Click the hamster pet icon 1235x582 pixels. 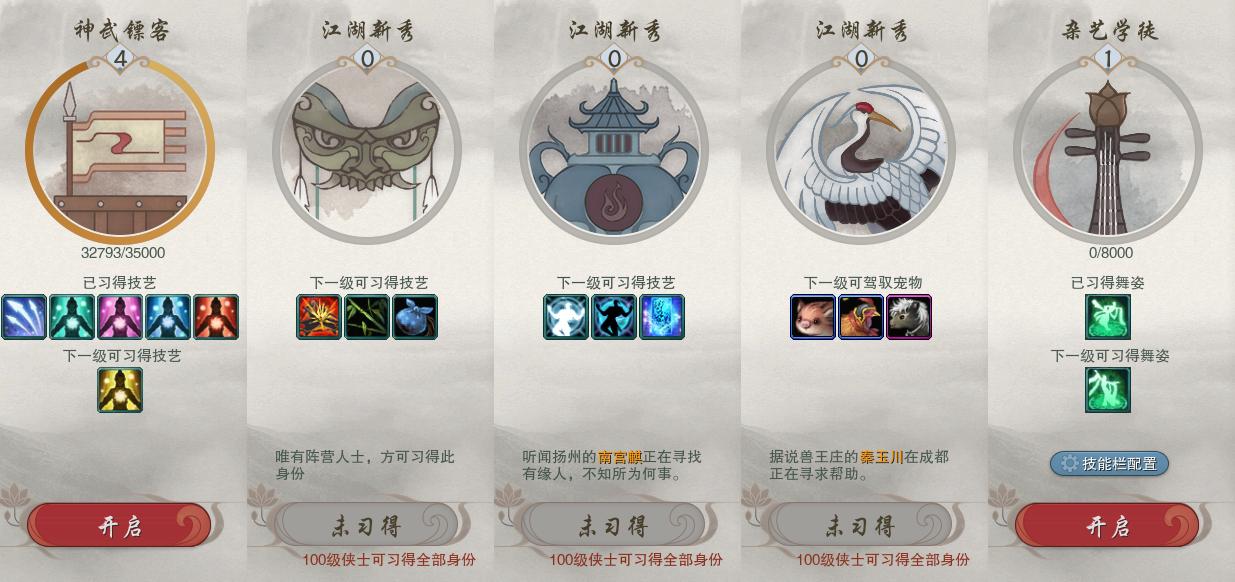813,317
